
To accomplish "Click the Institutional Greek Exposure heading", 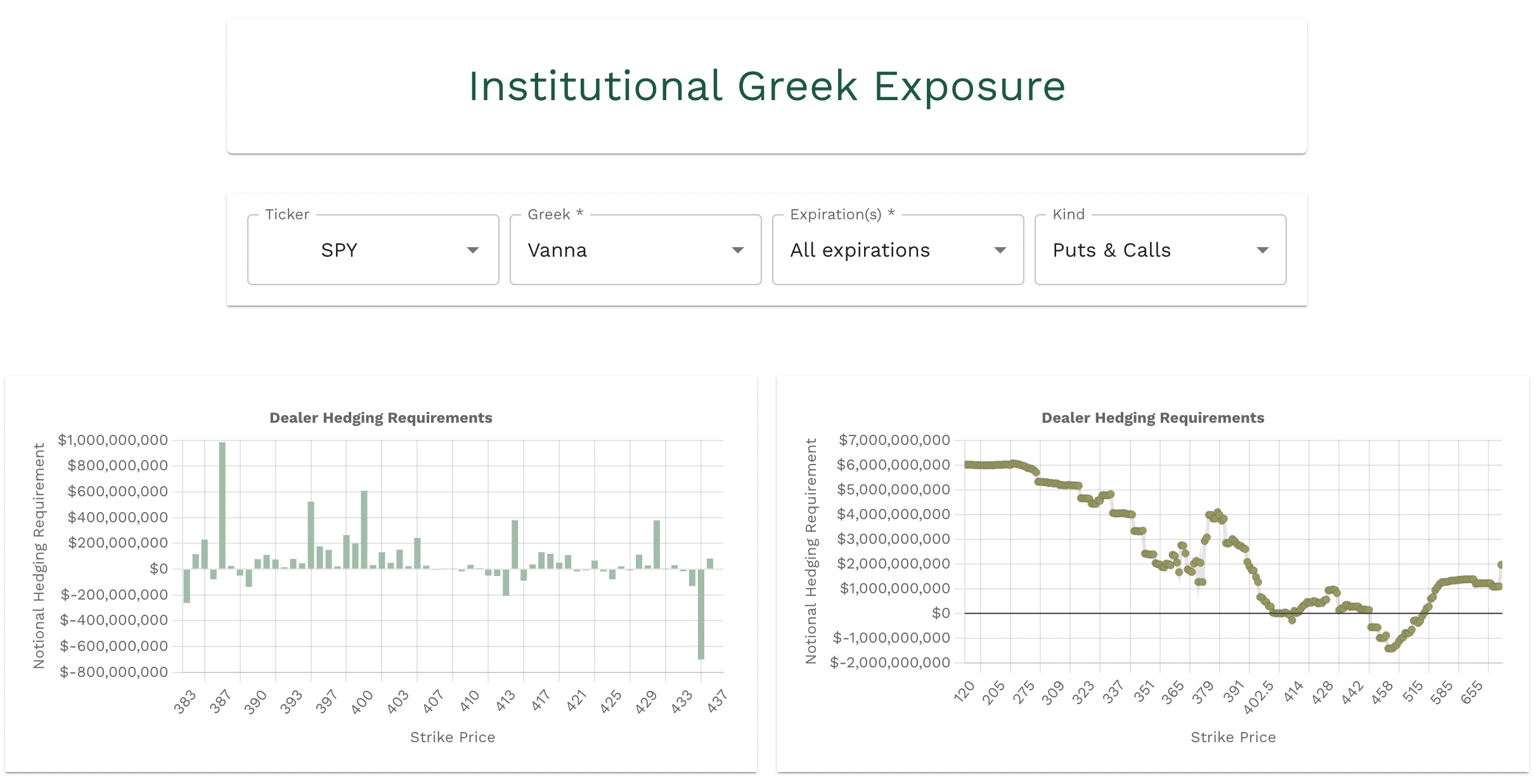I will point(766,86).
